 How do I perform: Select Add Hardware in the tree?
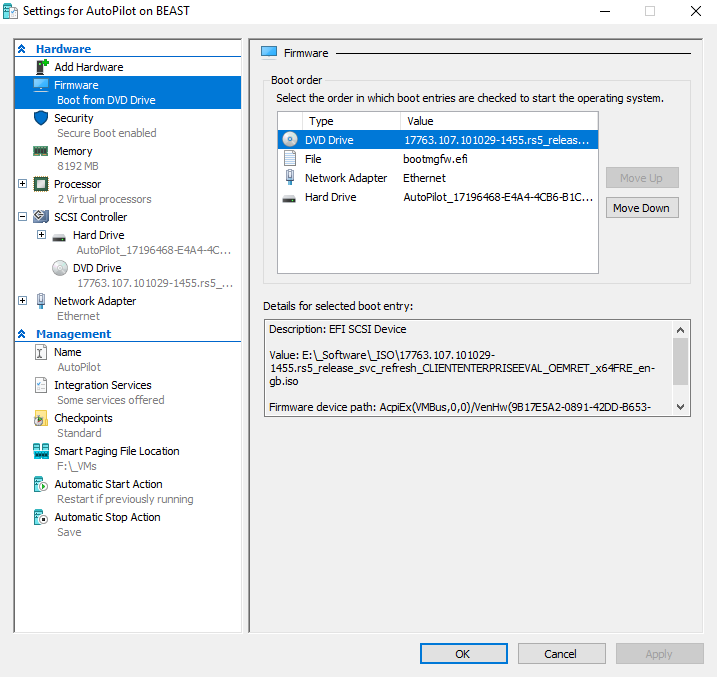tap(89, 67)
